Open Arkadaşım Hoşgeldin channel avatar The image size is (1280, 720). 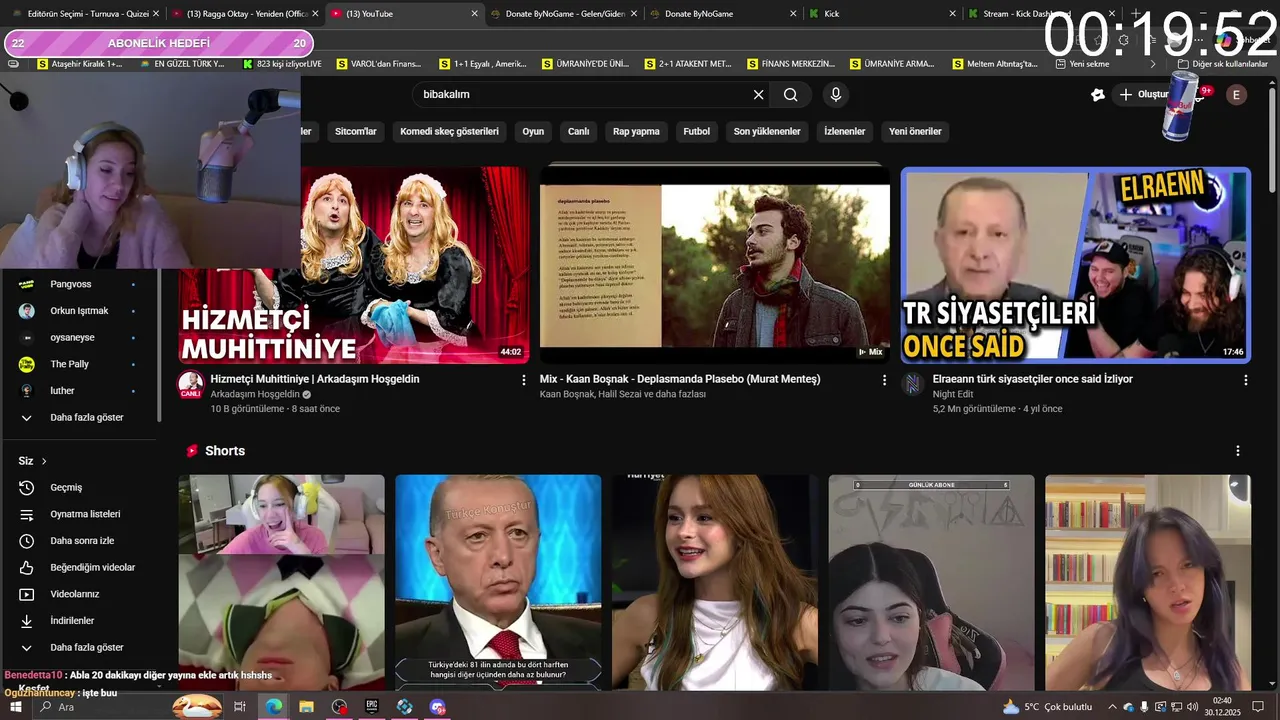pyautogui.click(x=191, y=385)
